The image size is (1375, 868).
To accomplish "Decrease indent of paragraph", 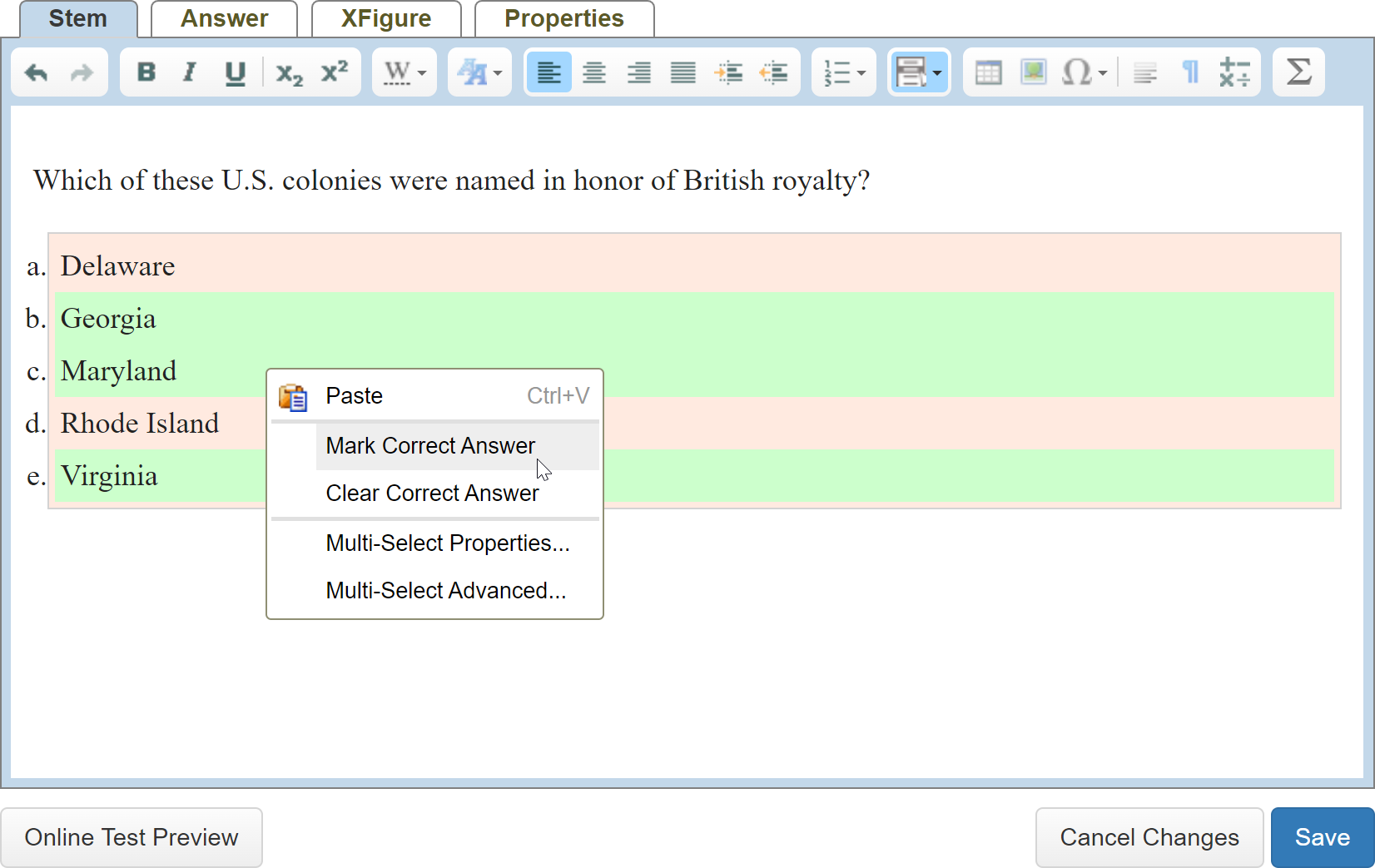I will pyautogui.click(x=773, y=72).
